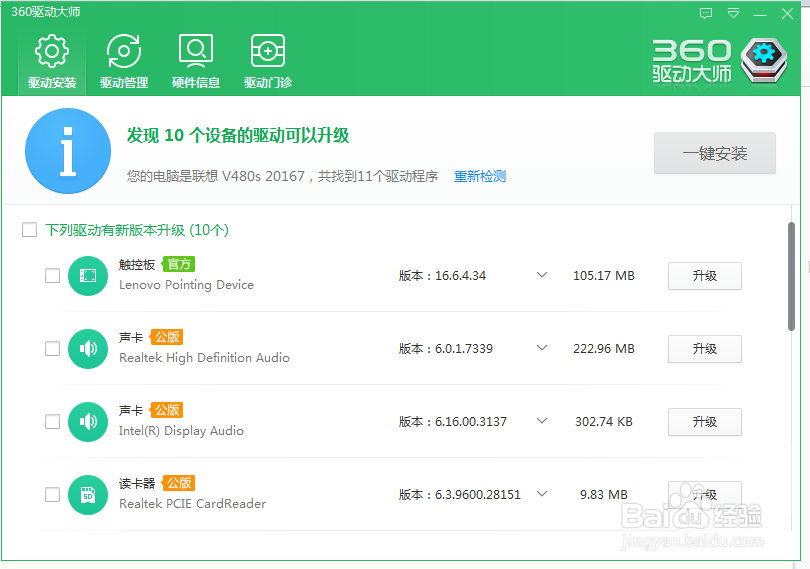Click the 版本：16.6.4.34 text

pyautogui.click(x=442, y=276)
